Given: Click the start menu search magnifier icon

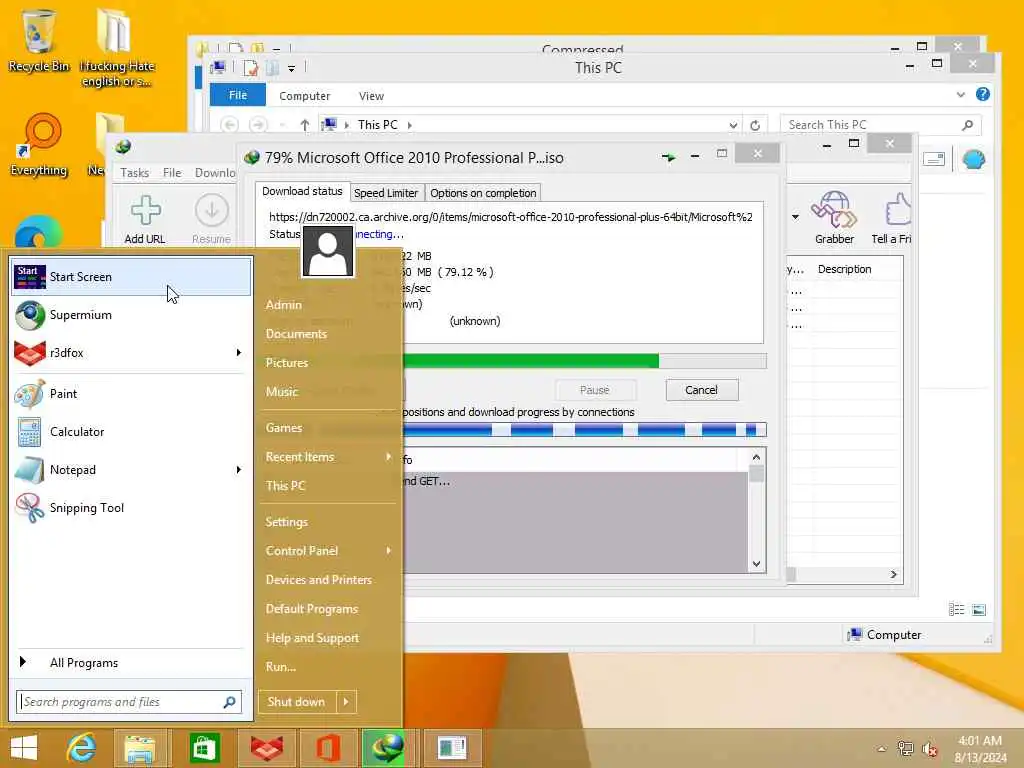Looking at the screenshot, I should [x=229, y=702].
